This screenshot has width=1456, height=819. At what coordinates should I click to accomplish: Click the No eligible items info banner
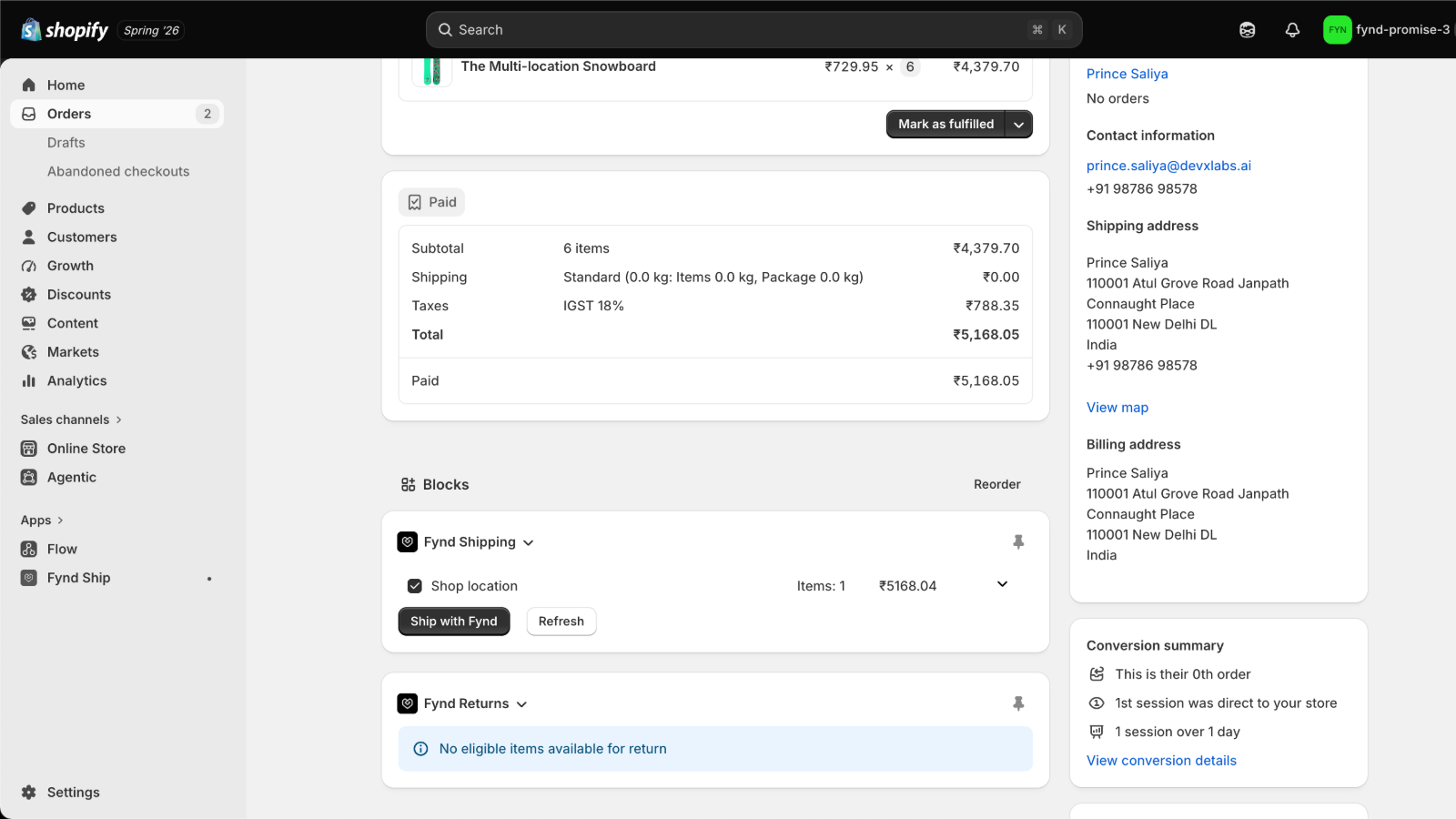(715, 749)
